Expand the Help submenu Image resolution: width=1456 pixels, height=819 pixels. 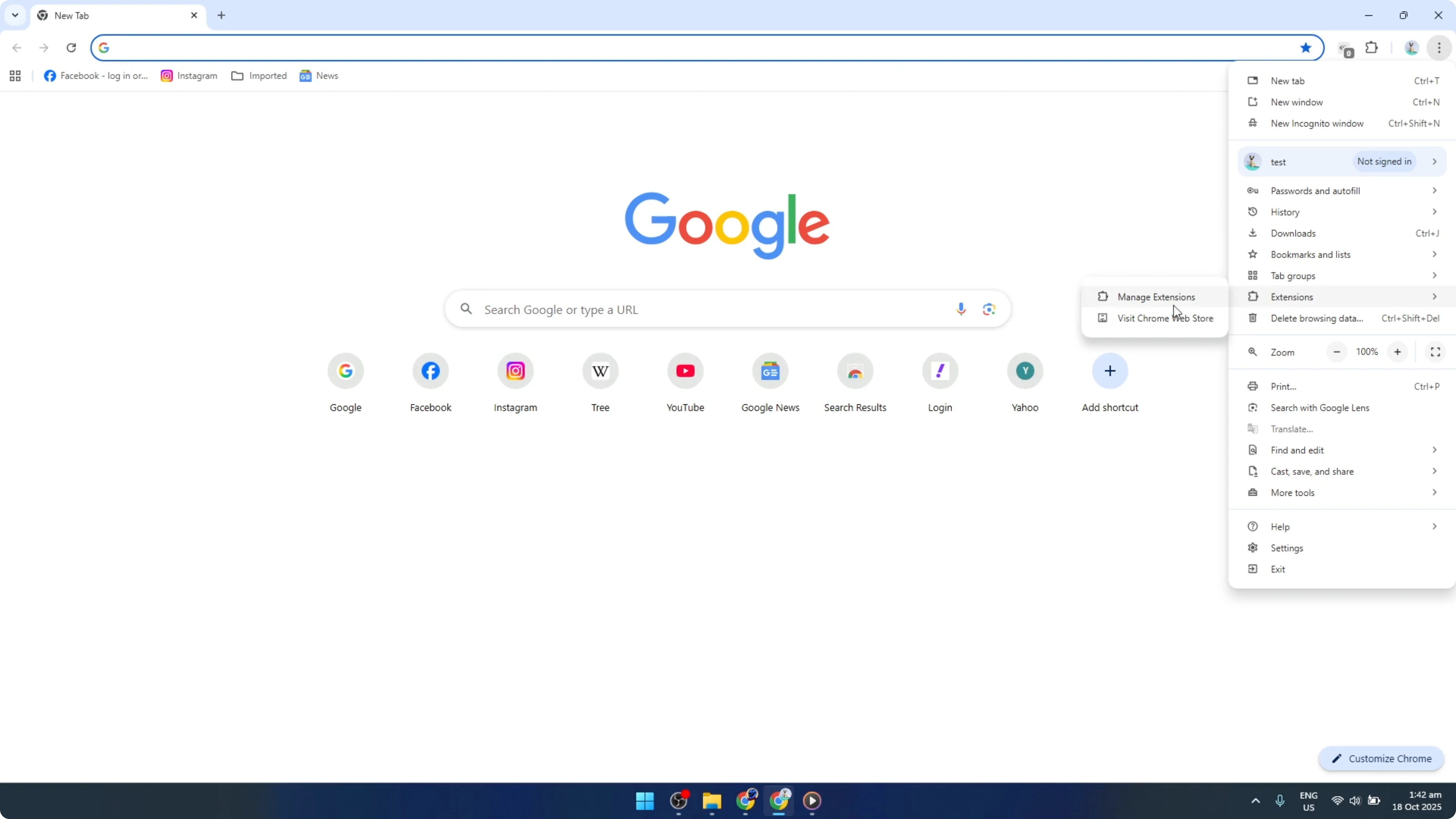click(1342, 527)
